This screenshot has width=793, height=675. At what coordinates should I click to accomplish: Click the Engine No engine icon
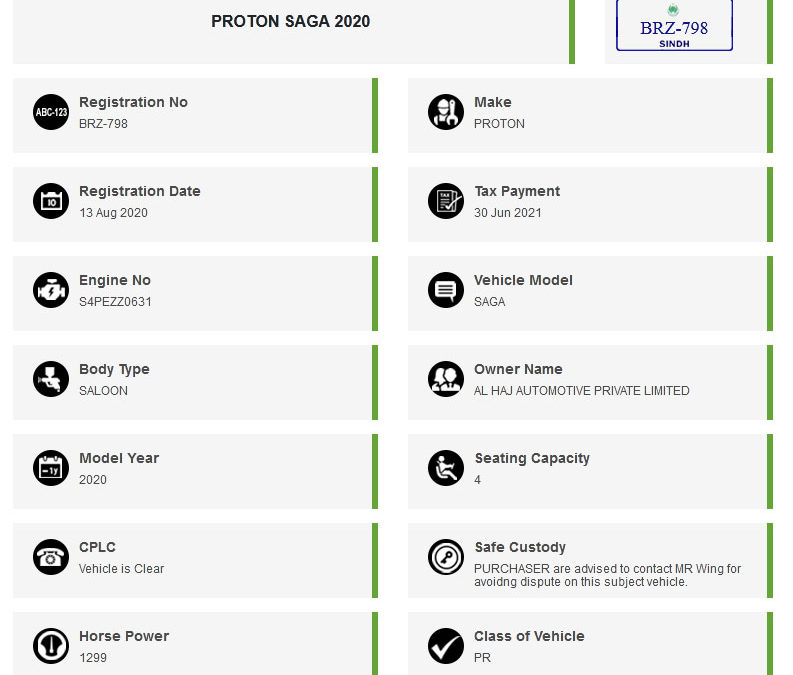pyautogui.click(x=51, y=290)
